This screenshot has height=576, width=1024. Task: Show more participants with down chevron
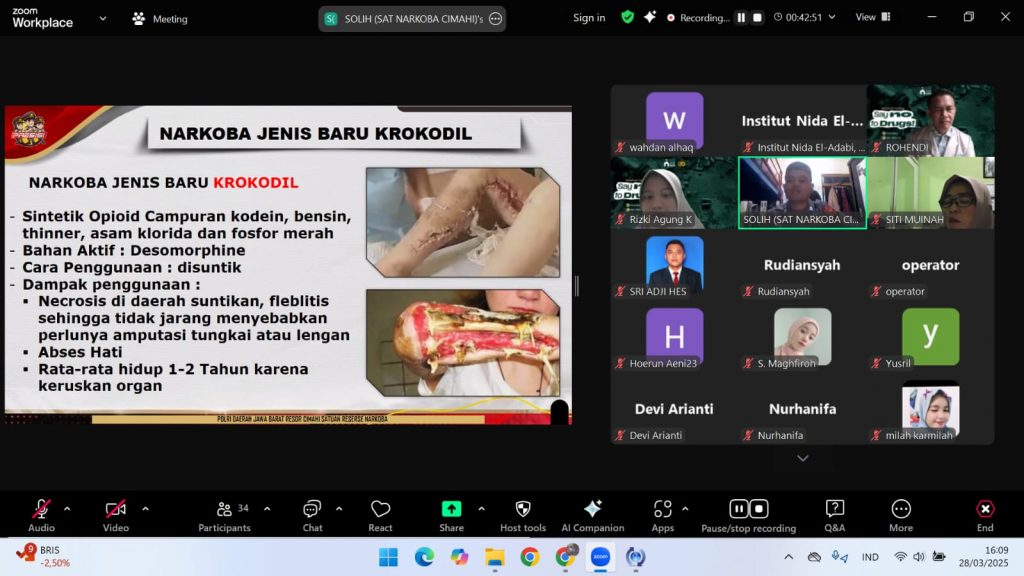click(802, 458)
